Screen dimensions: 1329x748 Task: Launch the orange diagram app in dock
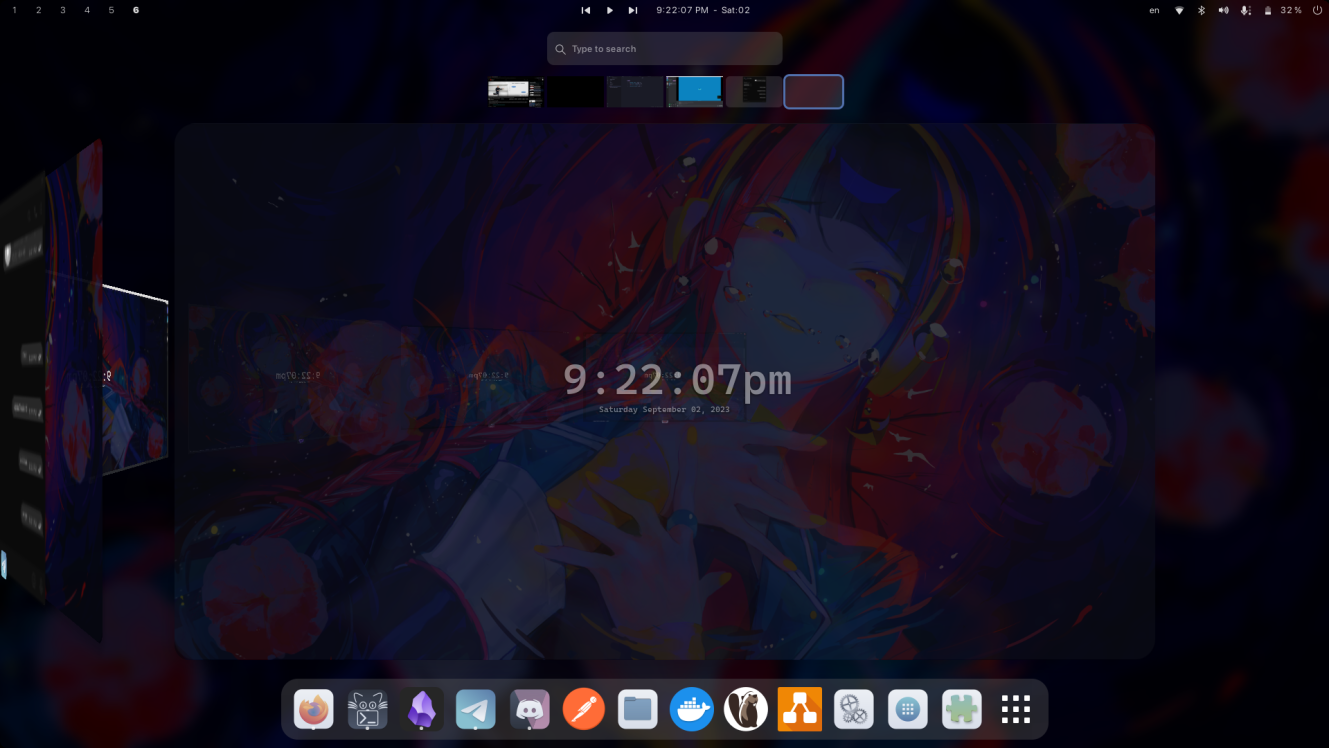coord(799,710)
